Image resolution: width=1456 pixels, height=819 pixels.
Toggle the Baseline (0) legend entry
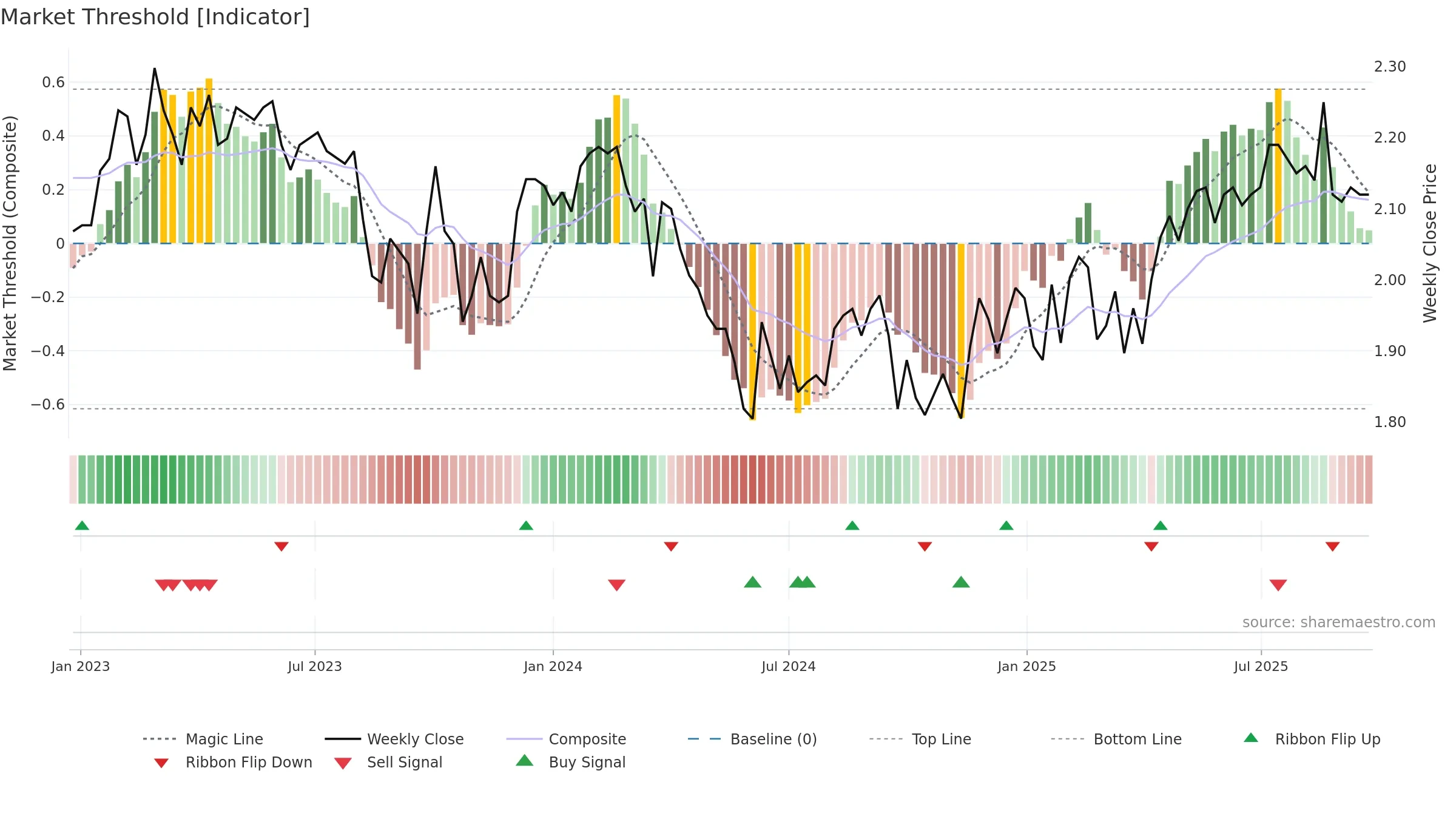coord(752,739)
